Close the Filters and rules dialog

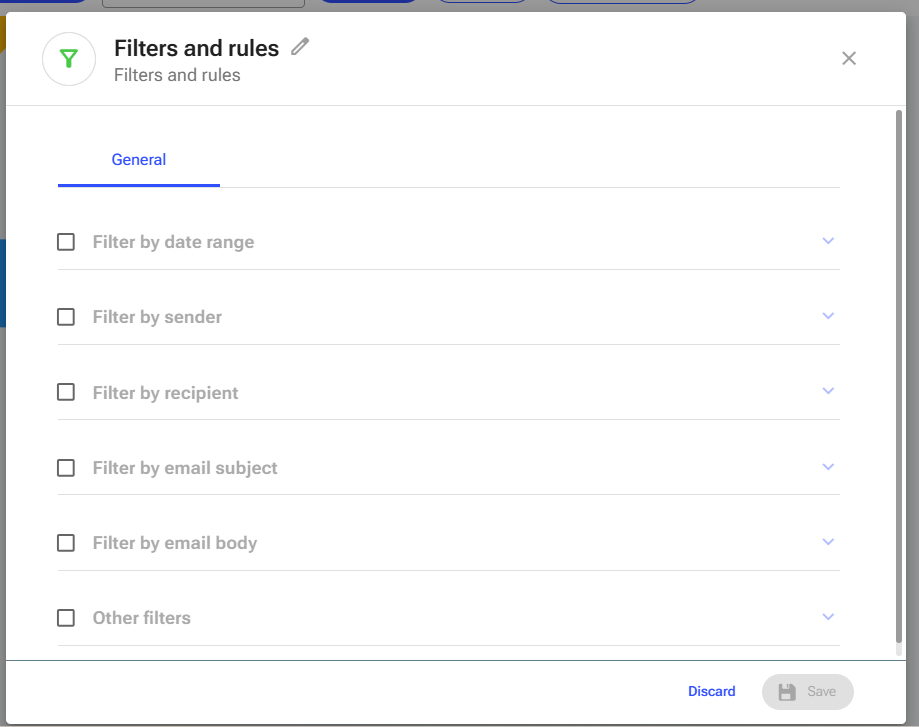pyautogui.click(x=849, y=58)
